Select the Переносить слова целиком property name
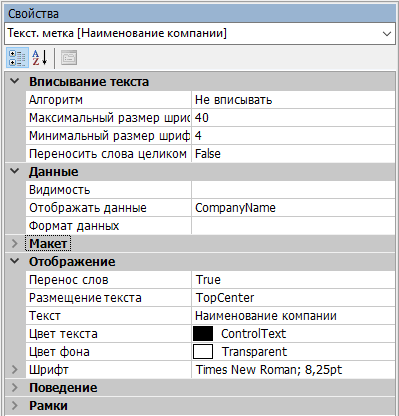Viewport: 399px width, 416px height. click(x=108, y=154)
